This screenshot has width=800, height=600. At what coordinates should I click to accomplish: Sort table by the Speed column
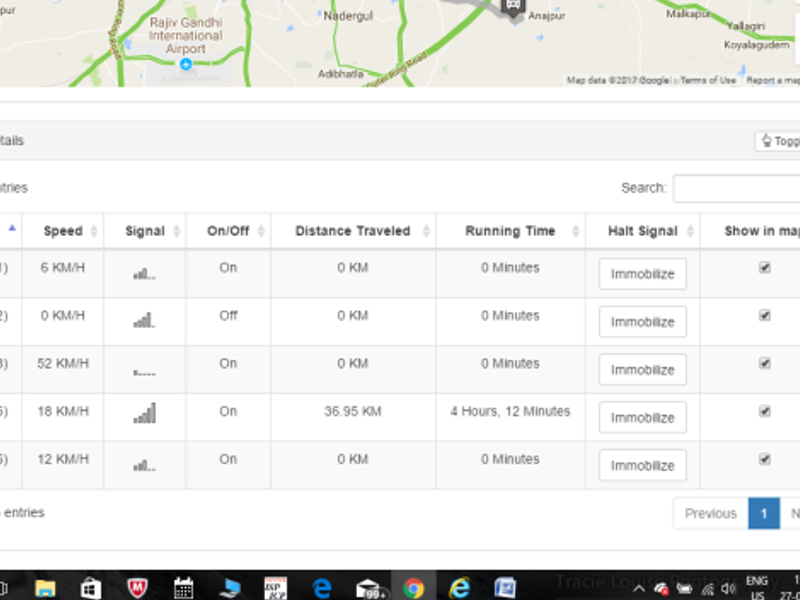[x=63, y=231]
